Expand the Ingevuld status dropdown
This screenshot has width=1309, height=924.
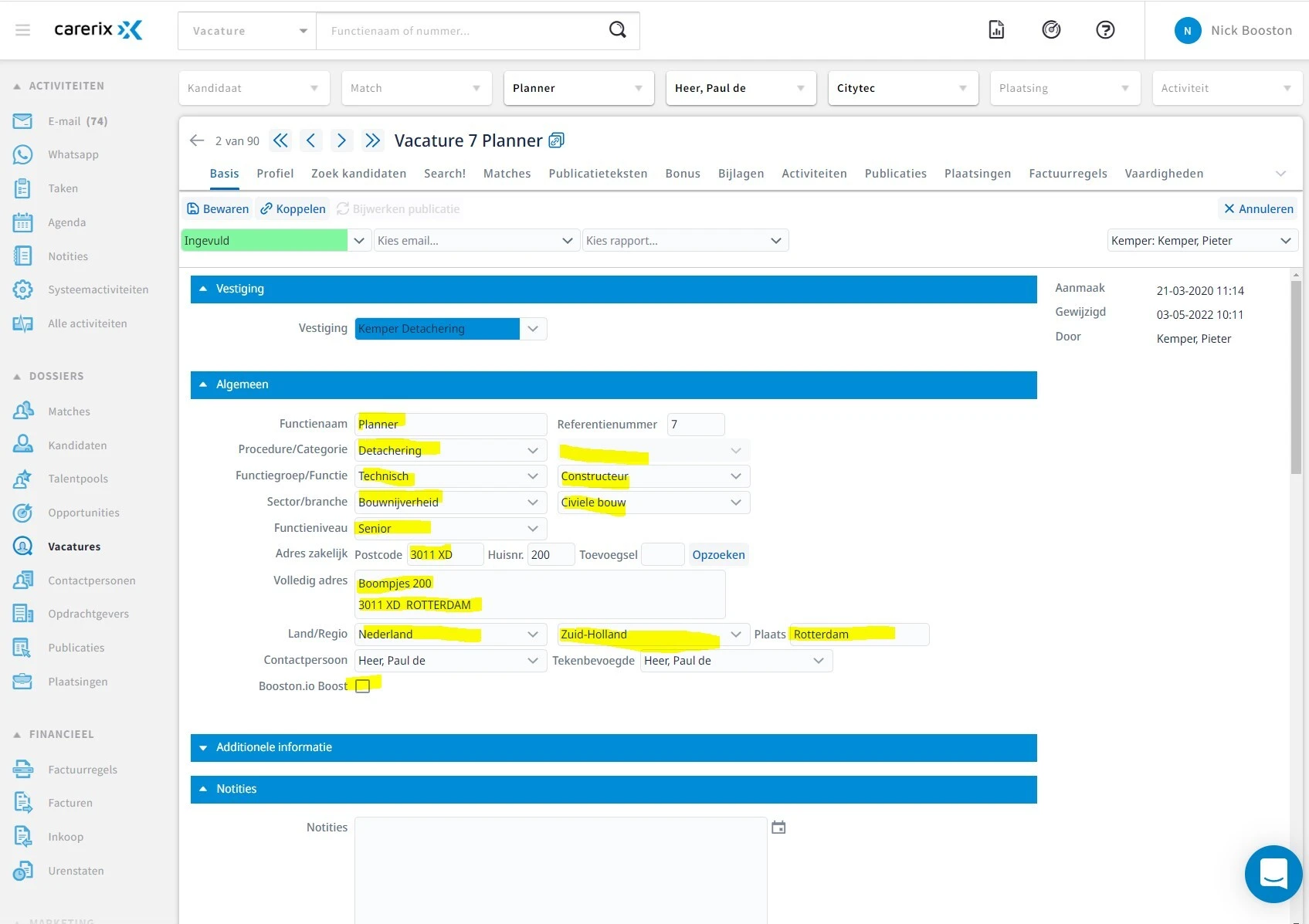point(359,241)
